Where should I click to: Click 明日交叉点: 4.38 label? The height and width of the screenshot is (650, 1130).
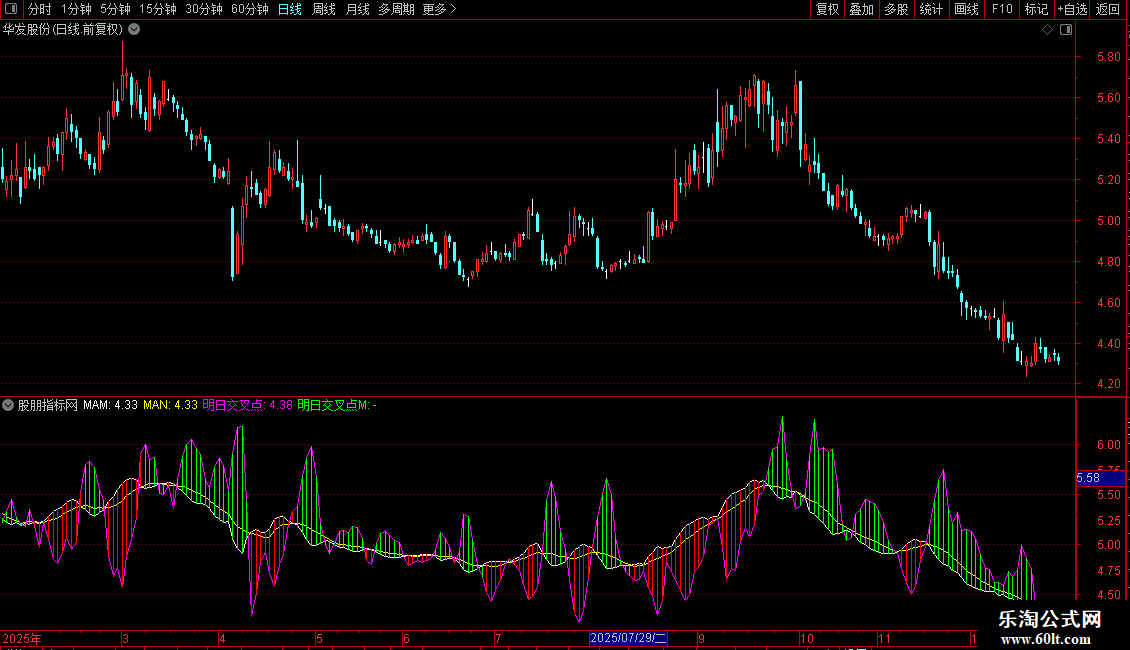pos(247,405)
